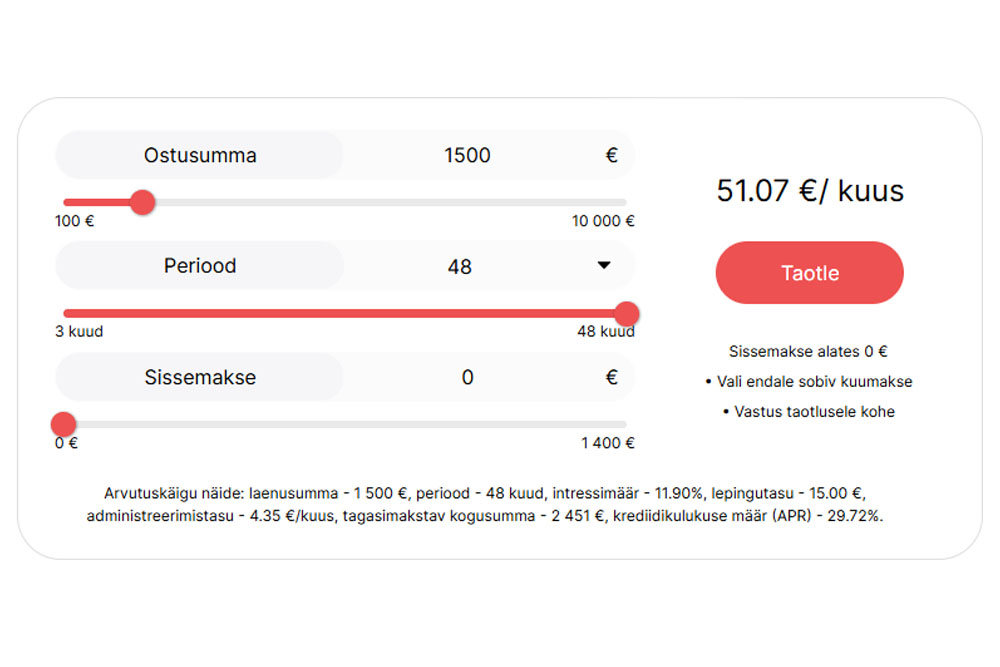Image resolution: width=1000 pixels, height=667 pixels.
Task: Click the Periood slider handle
Action: [626, 313]
